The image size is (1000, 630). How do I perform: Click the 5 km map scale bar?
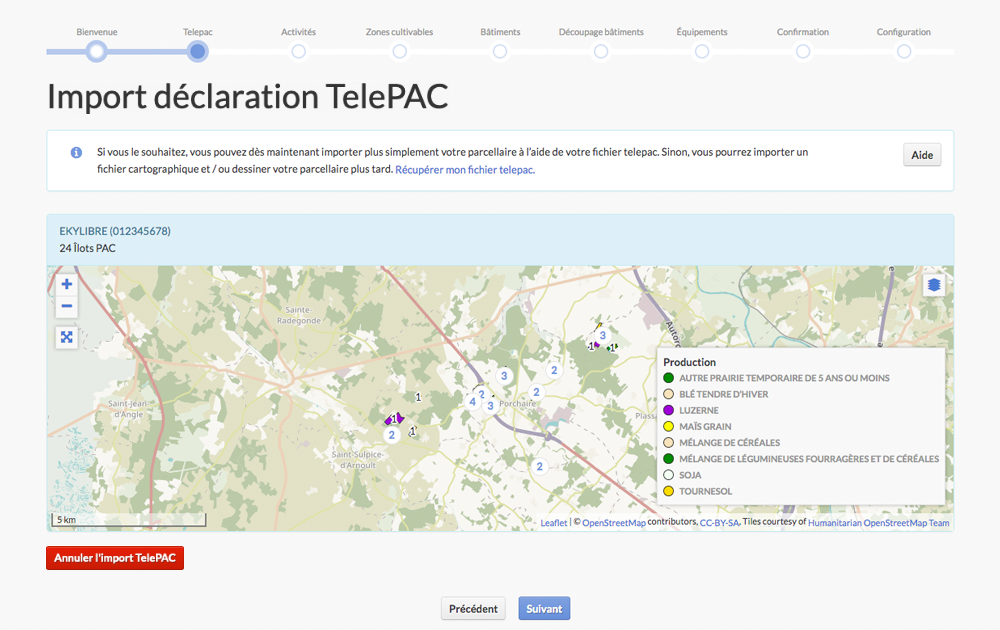129,520
